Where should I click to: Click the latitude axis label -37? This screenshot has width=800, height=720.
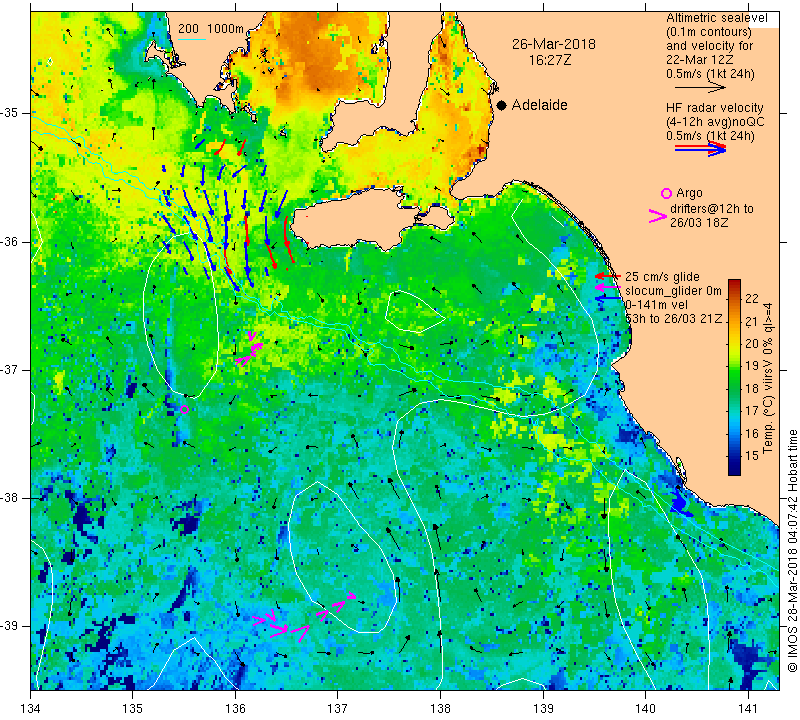[10, 369]
